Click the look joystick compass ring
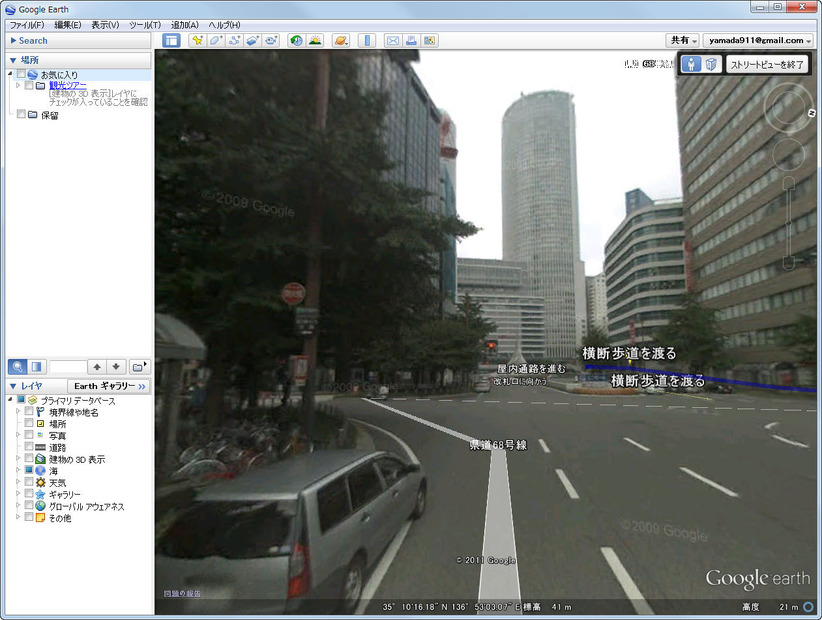The height and width of the screenshot is (620, 822). coord(788,109)
